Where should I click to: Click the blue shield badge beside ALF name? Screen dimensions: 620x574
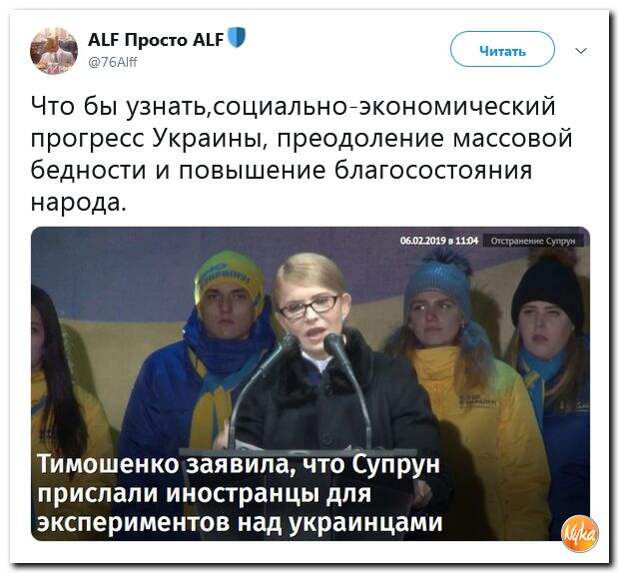tap(237, 38)
